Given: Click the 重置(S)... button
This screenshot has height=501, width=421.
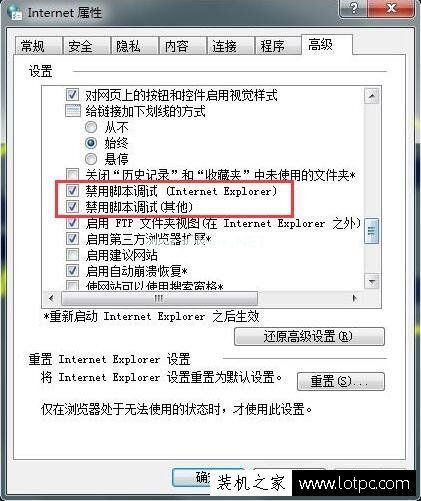Looking at the screenshot, I should pyautogui.click(x=340, y=381).
